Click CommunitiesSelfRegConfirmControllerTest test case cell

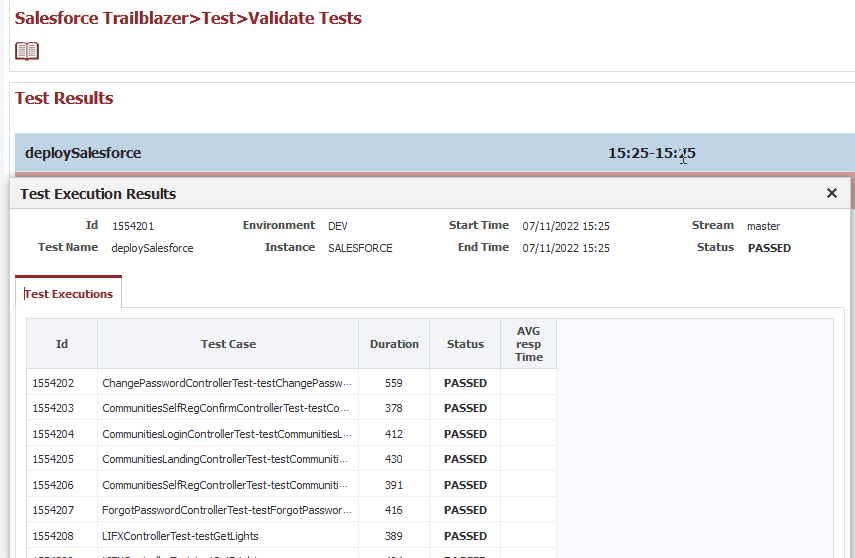(x=226, y=408)
